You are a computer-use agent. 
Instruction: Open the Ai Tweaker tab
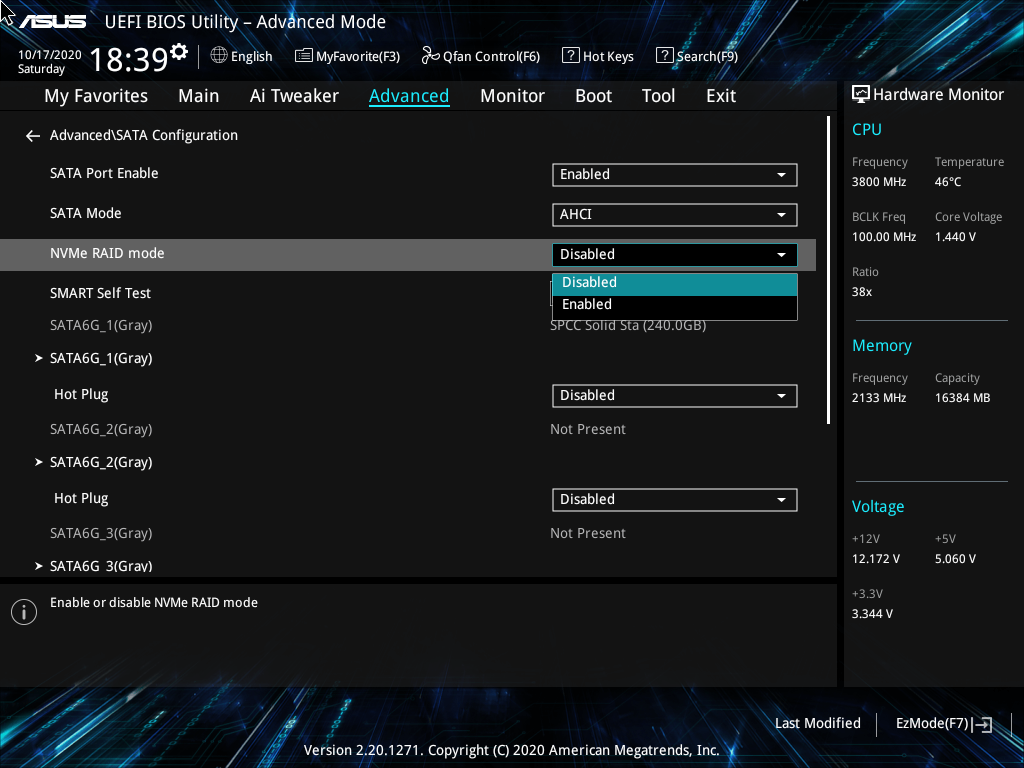coord(294,96)
